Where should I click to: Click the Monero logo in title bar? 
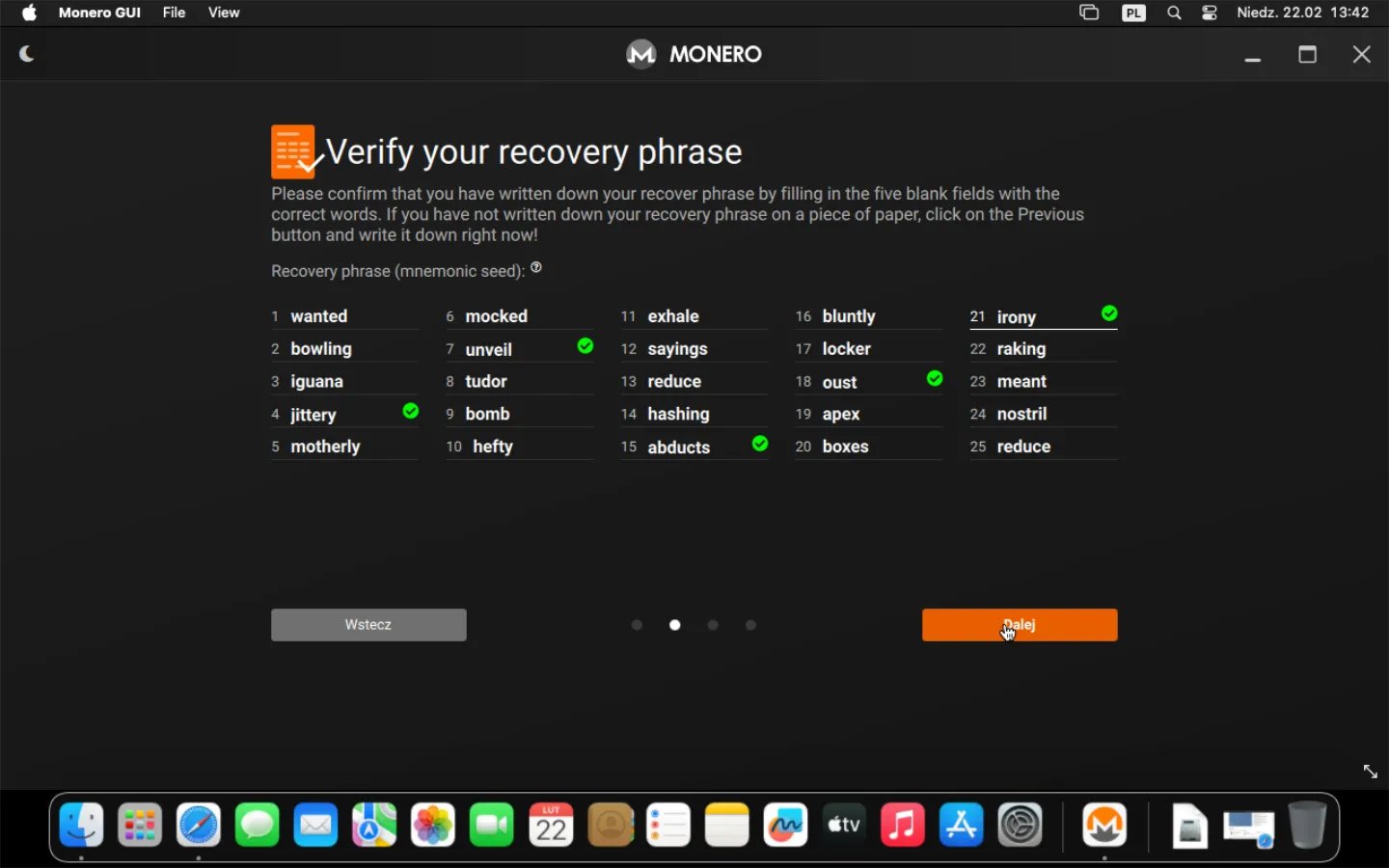[x=640, y=54]
